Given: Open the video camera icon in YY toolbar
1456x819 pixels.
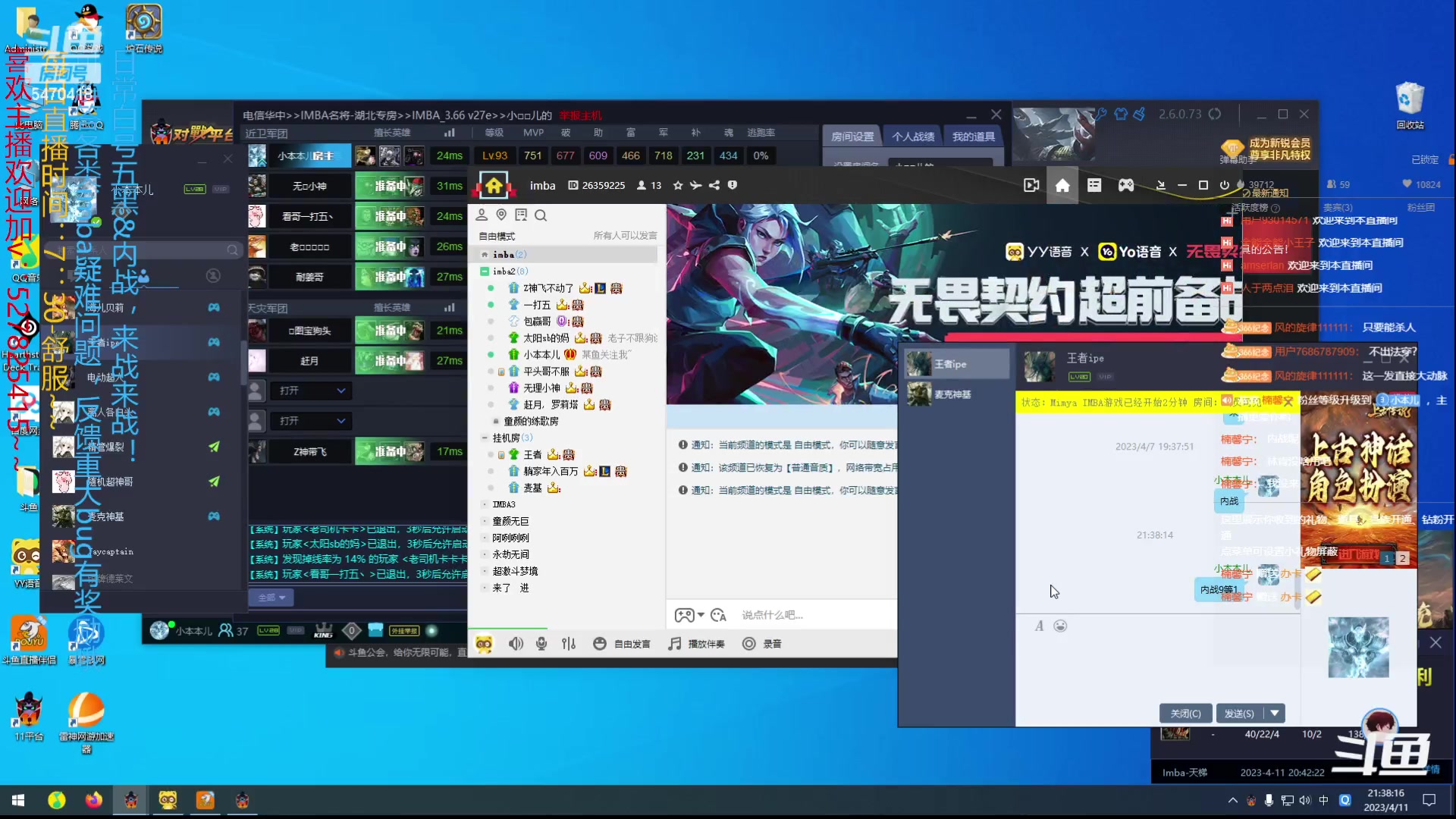Looking at the screenshot, I should [1031, 185].
